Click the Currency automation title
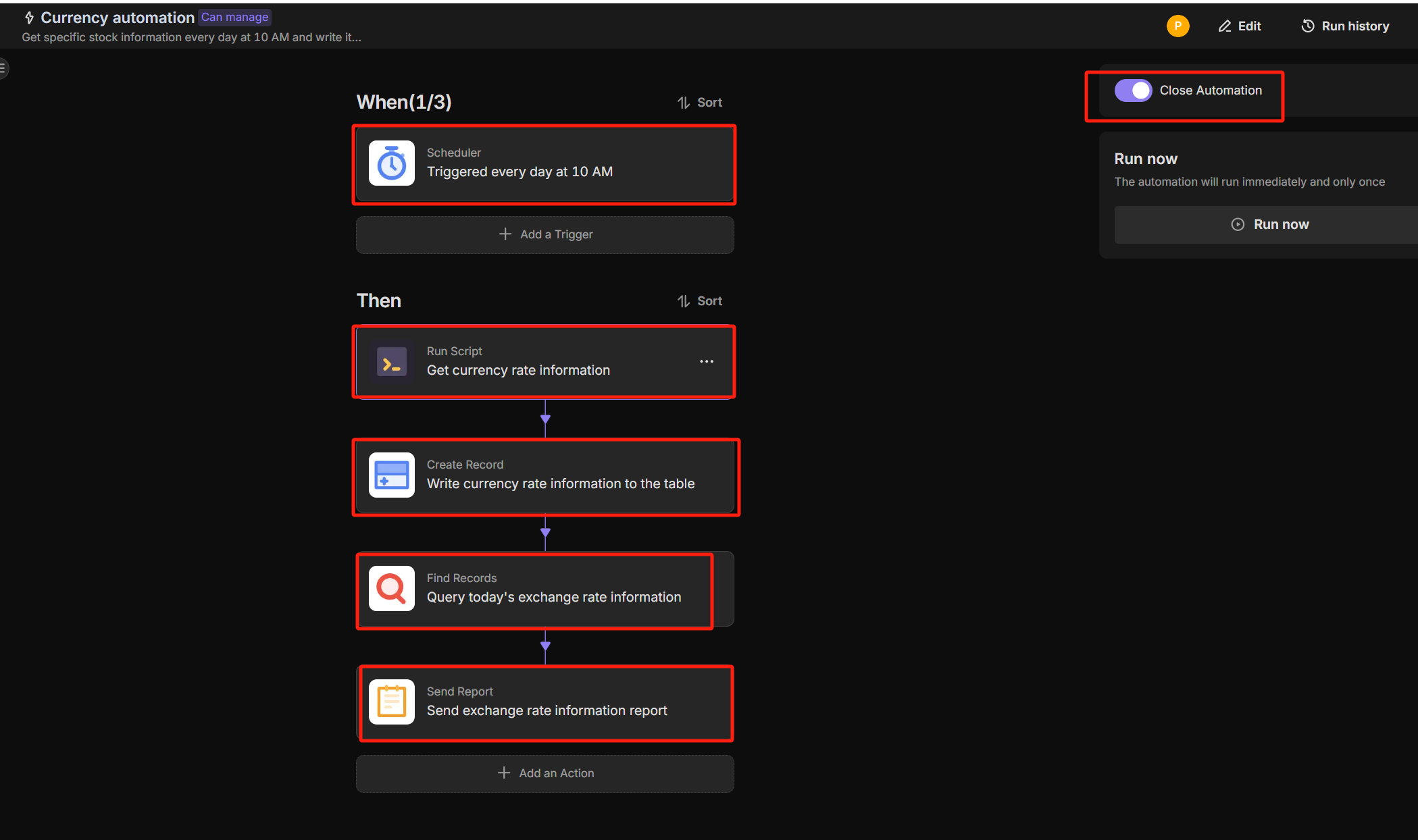 (x=118, y=18)
